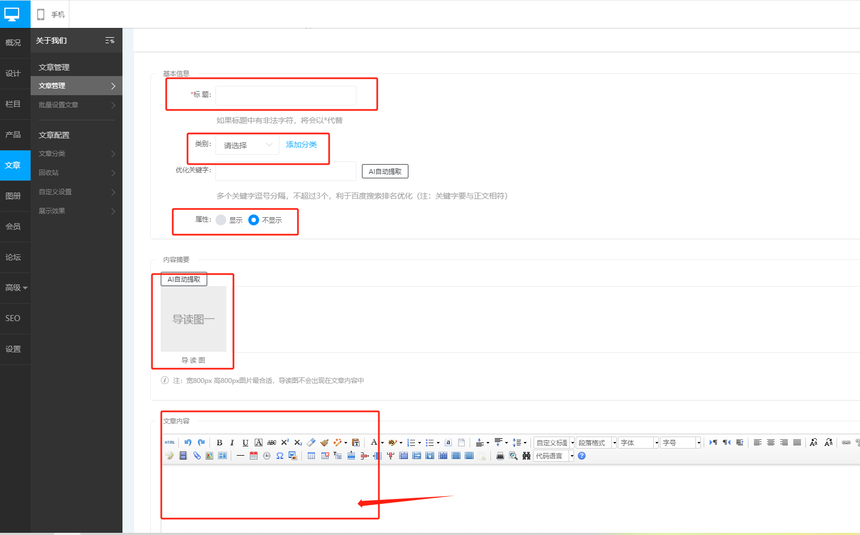The image size is (860, 535).
Task: Open 自定义标题 dropdown
Action: (554, 442)
